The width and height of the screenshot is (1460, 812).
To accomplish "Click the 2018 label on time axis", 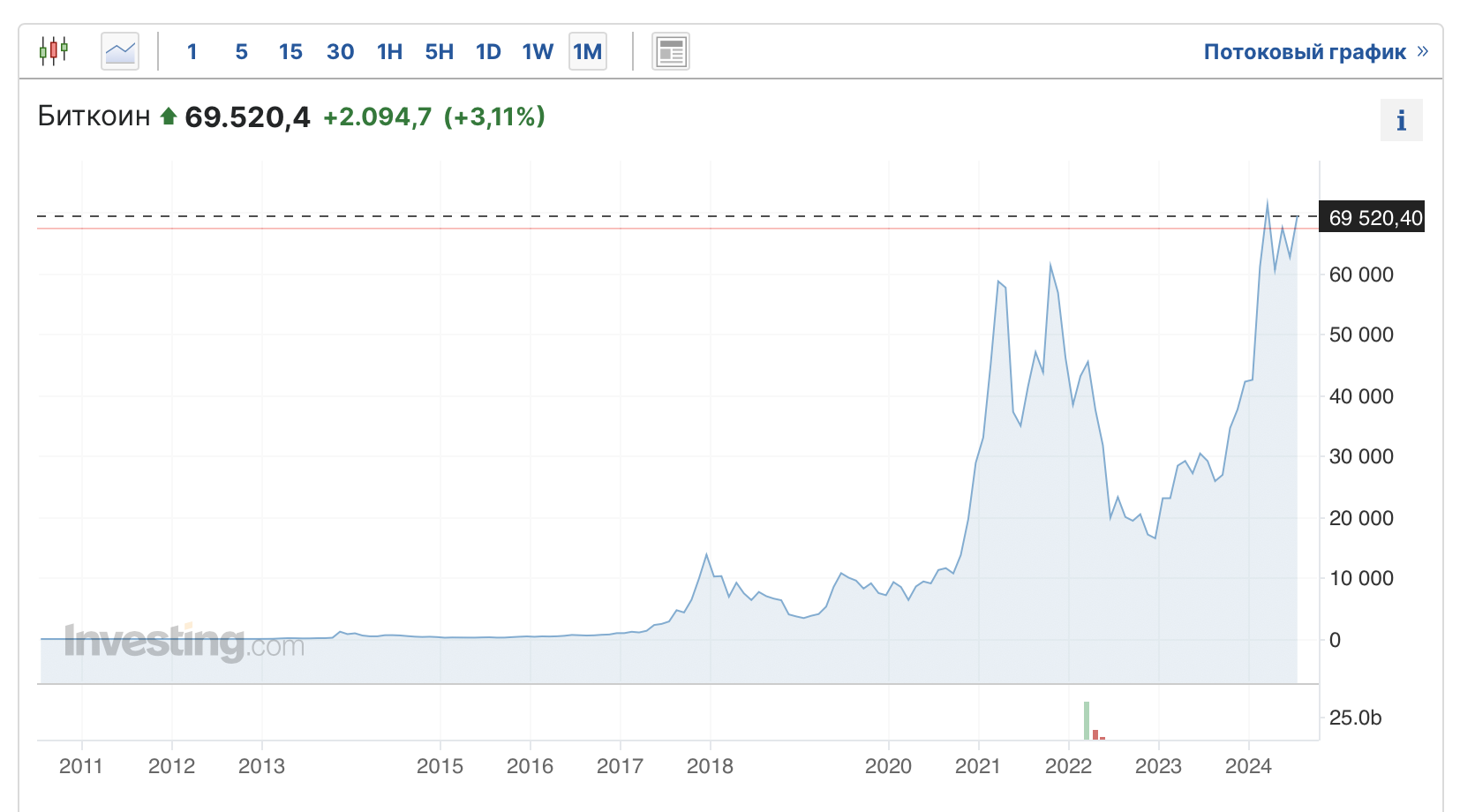I will pos(710,766).
